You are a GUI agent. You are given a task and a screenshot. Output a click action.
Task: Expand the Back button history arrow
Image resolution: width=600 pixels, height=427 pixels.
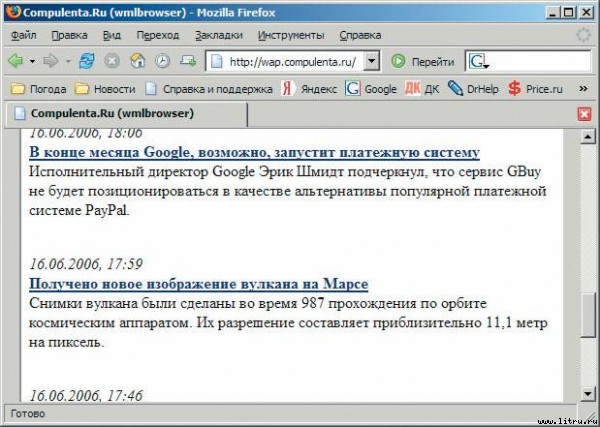pos(30,61)
